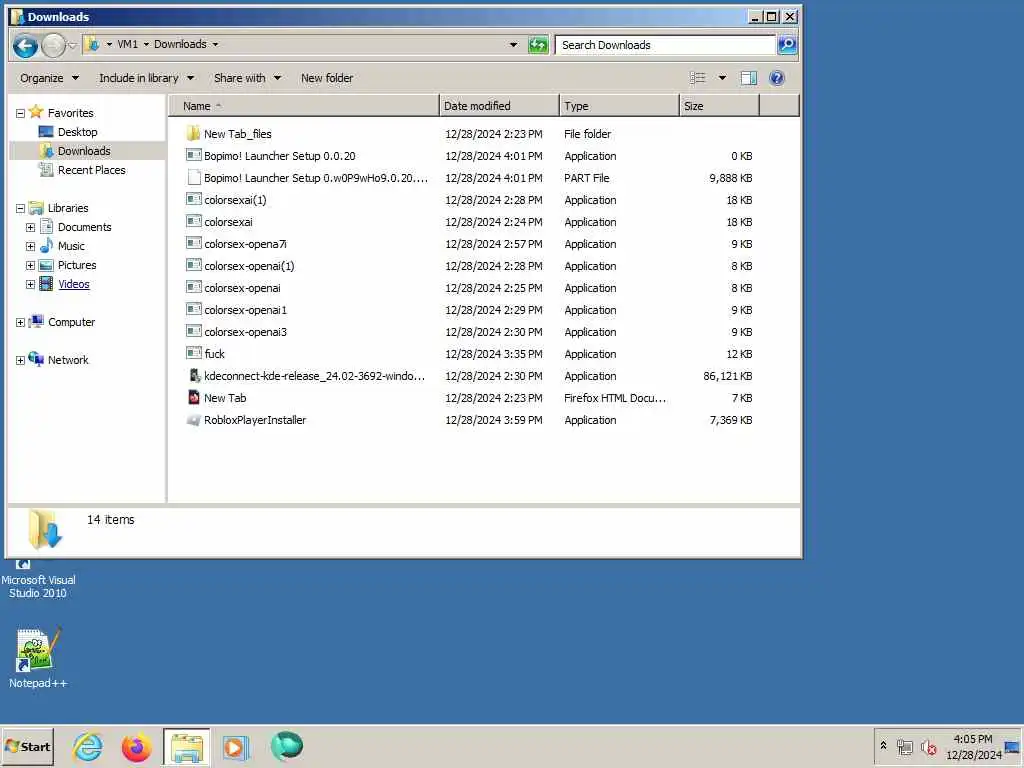Go back with the blue Back arrow
The height and width of the screenshot is (768, 1024).
25,45
